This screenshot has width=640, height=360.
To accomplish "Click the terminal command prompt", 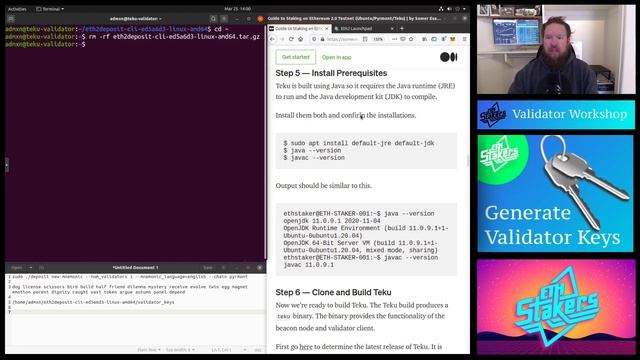I will coord(45,44).
